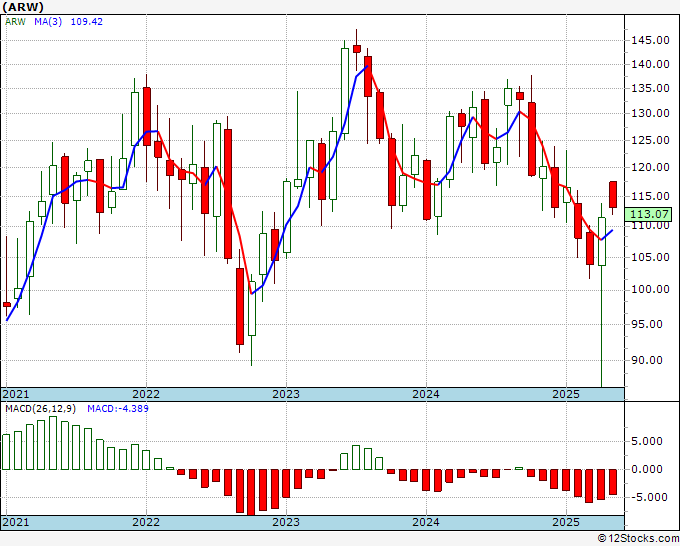The image size is (680, 546).
Task: Click 2021 on the price chart timeline
Action: 16,394
